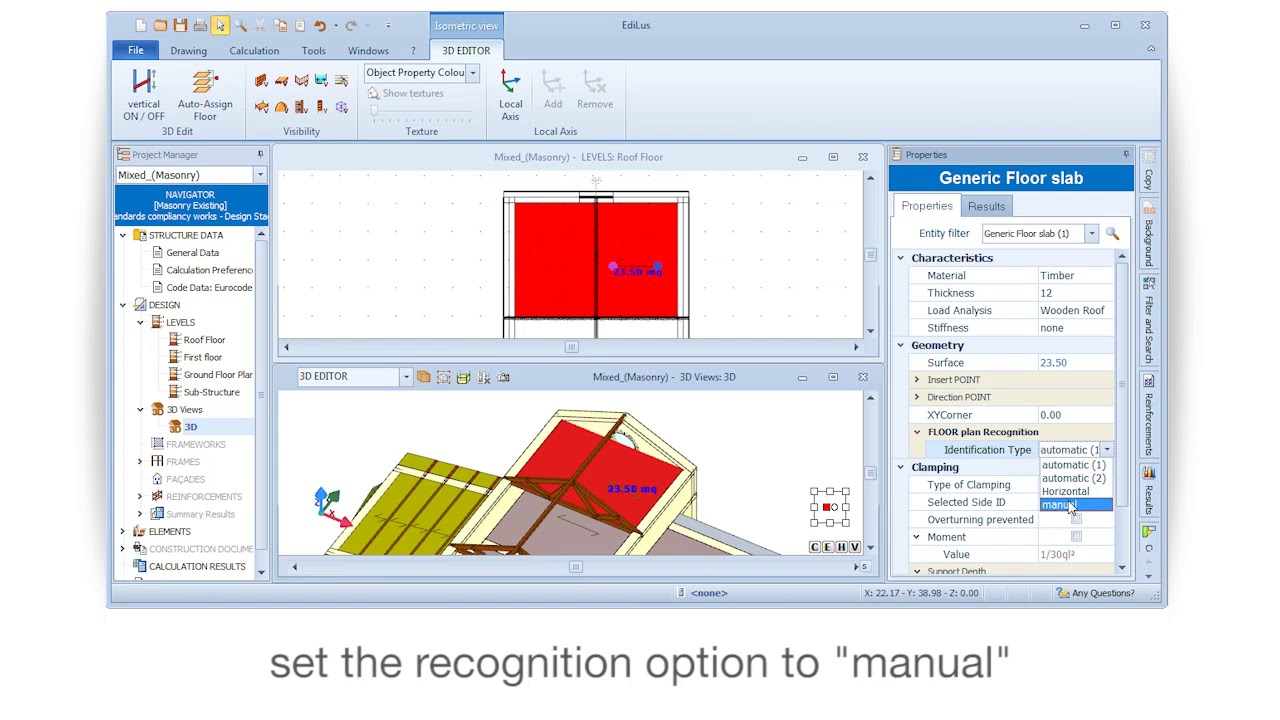1280x720 pixels.
Task: Collapse the LEVELS tree node
Action: 140,322
